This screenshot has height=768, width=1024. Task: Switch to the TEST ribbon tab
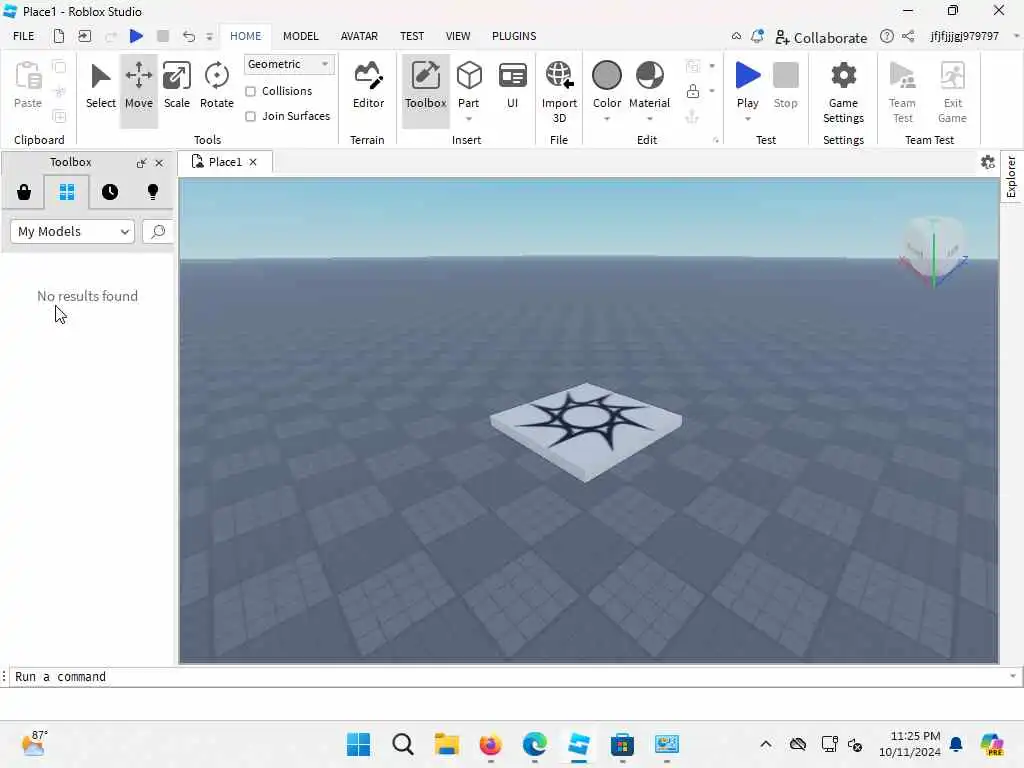tap(412, 36)
